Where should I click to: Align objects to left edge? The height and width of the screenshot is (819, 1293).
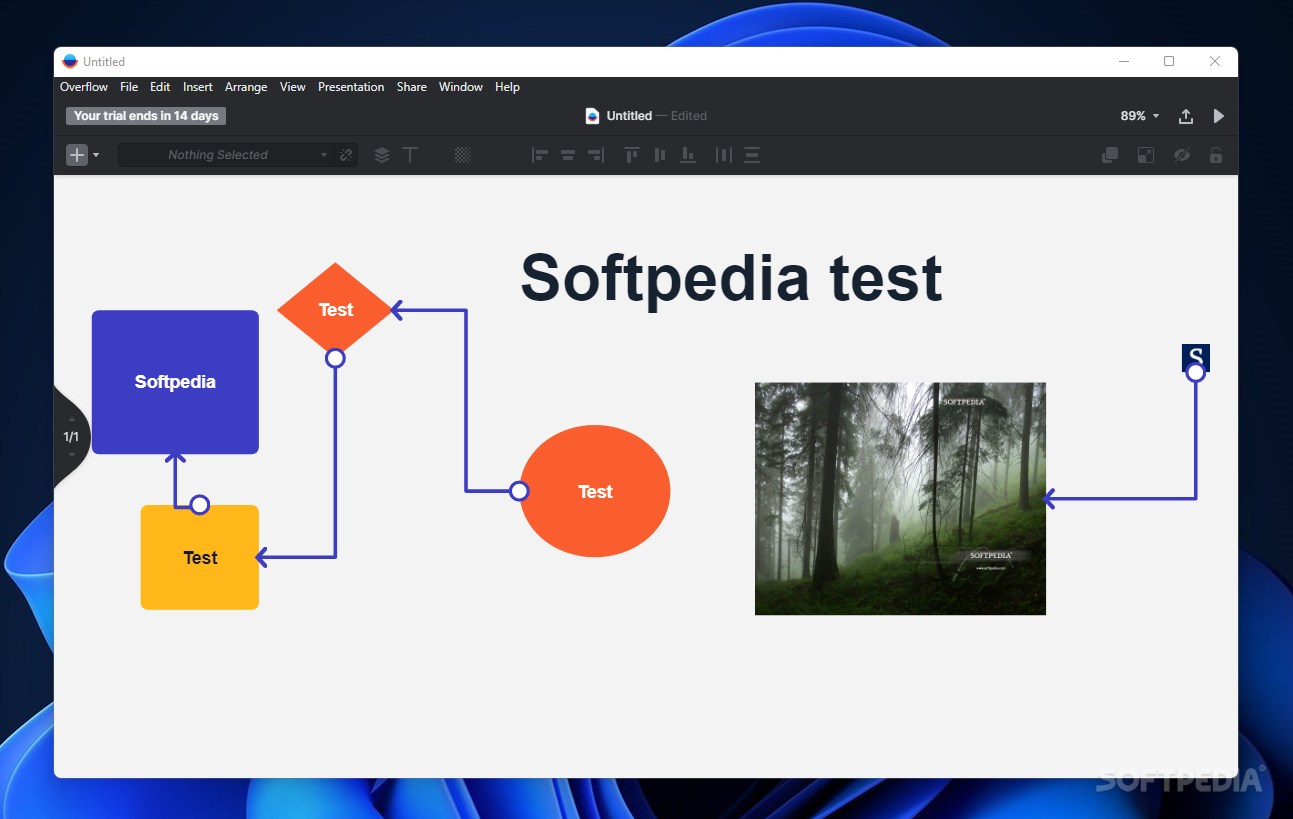click(540, 155)
